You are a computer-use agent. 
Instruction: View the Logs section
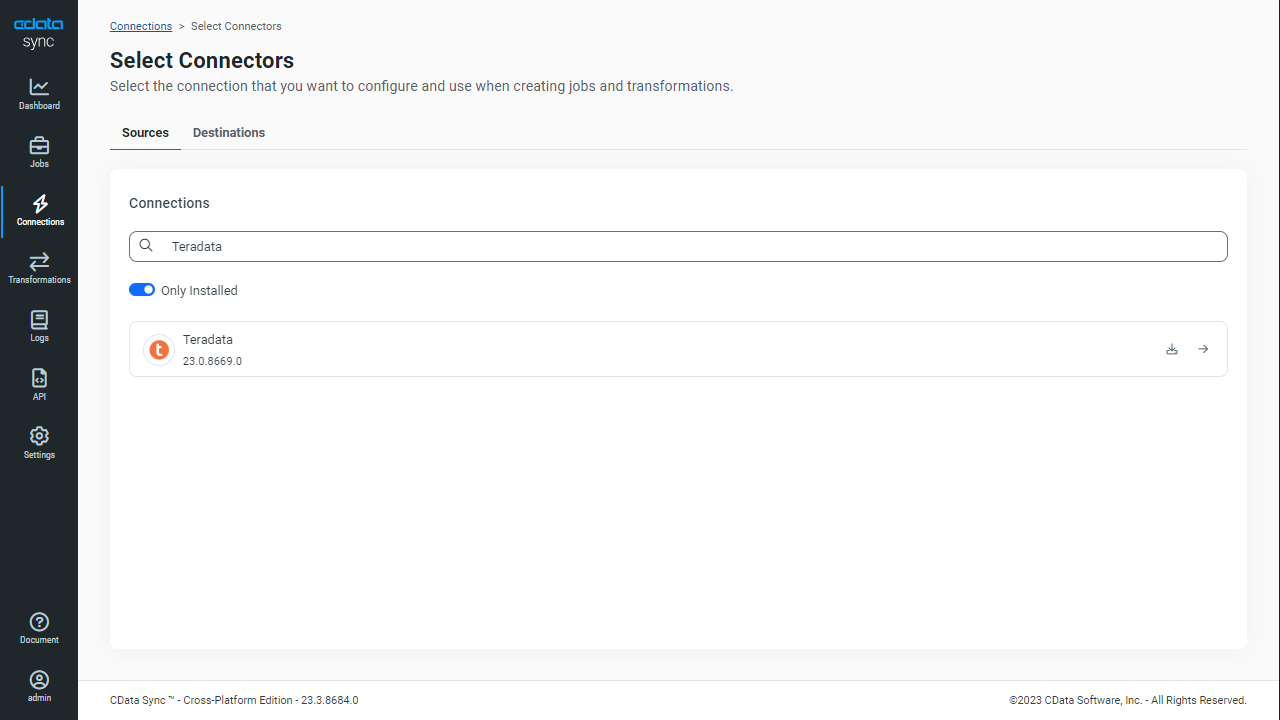[39, 327]
